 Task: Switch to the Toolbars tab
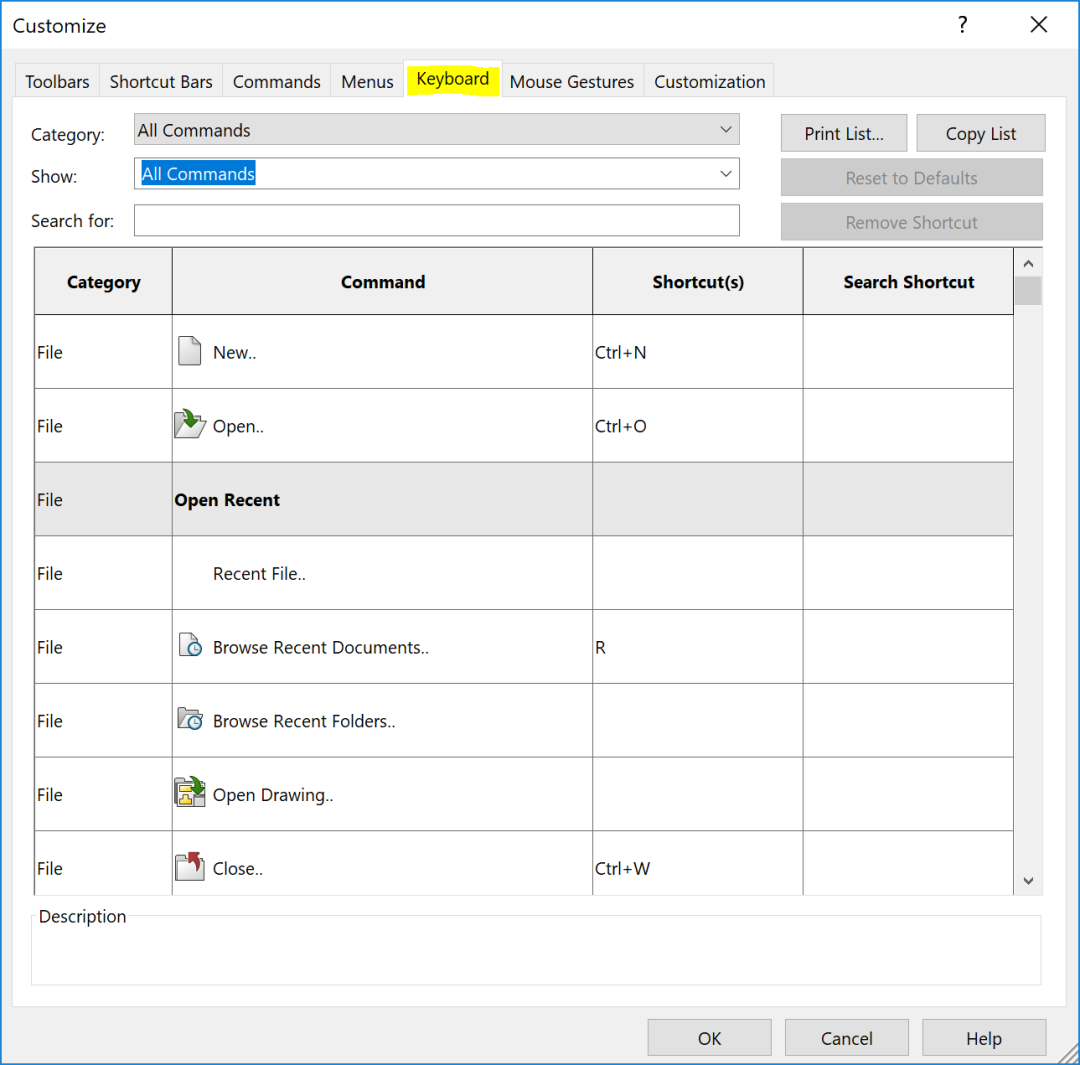(x=57, y=81)
